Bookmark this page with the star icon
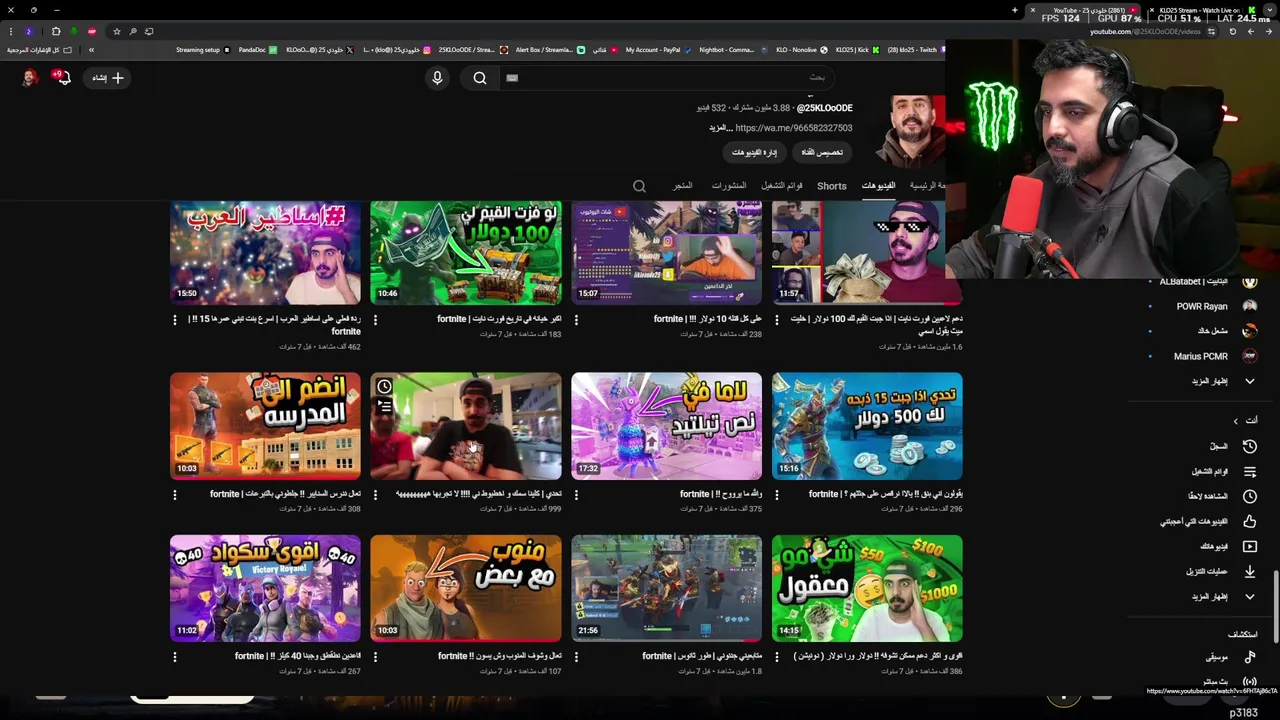 [116, 31]
